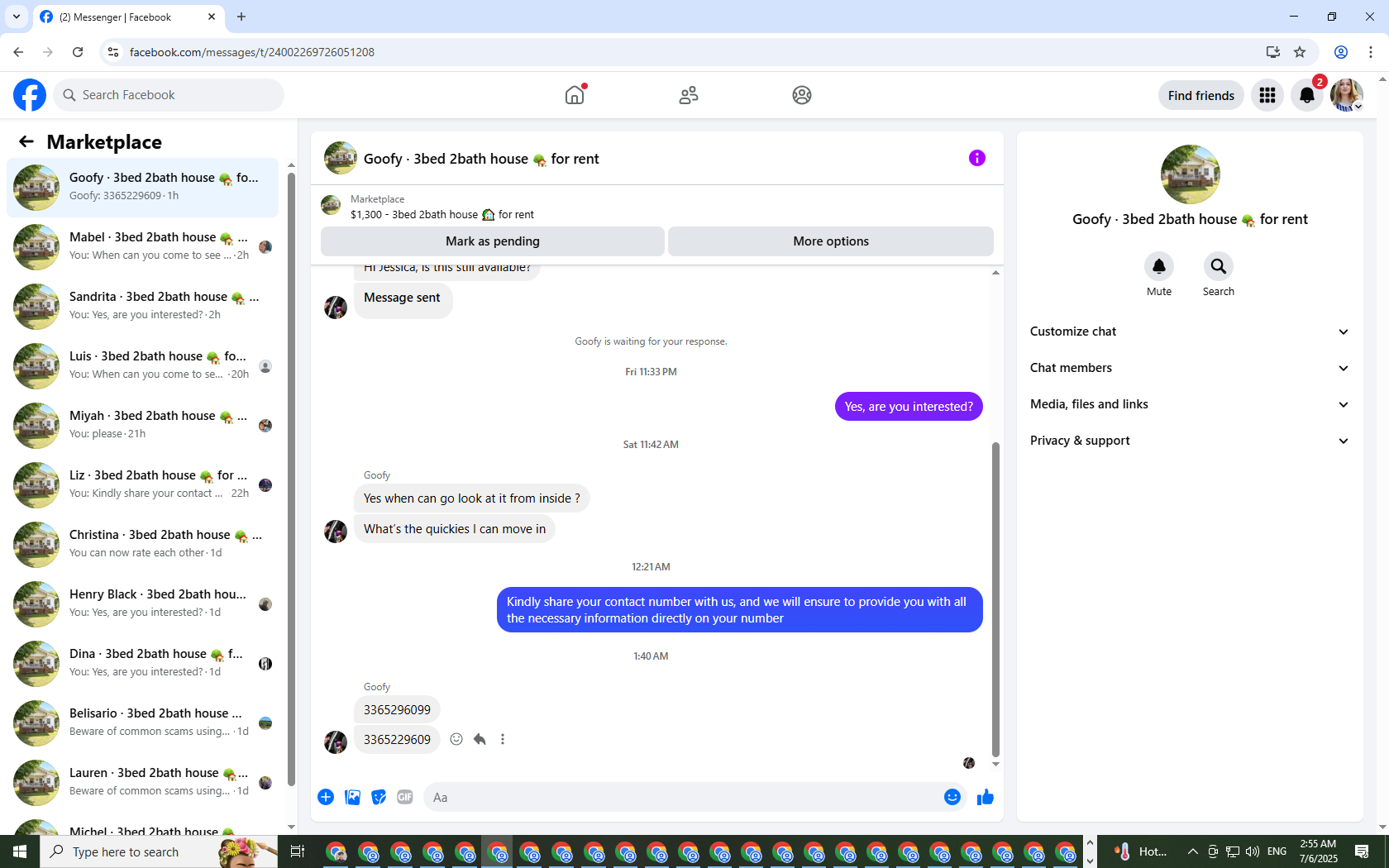Expand Chat members section
The height and width of the screenshot is (868, 1389).
pyautogui.click(x=1190, y=368)
